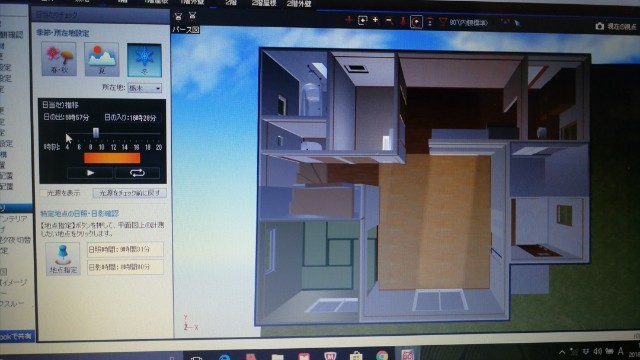Click the camera 現在の視点 icon
Image resolution: width=640 pixels, height=360 pixels.
click(600, 26)
